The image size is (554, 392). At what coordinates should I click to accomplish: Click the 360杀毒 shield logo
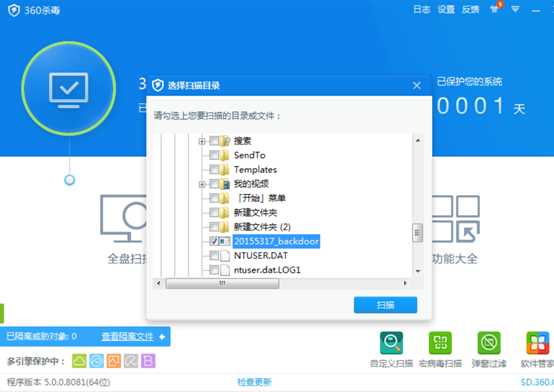[14, 10]
